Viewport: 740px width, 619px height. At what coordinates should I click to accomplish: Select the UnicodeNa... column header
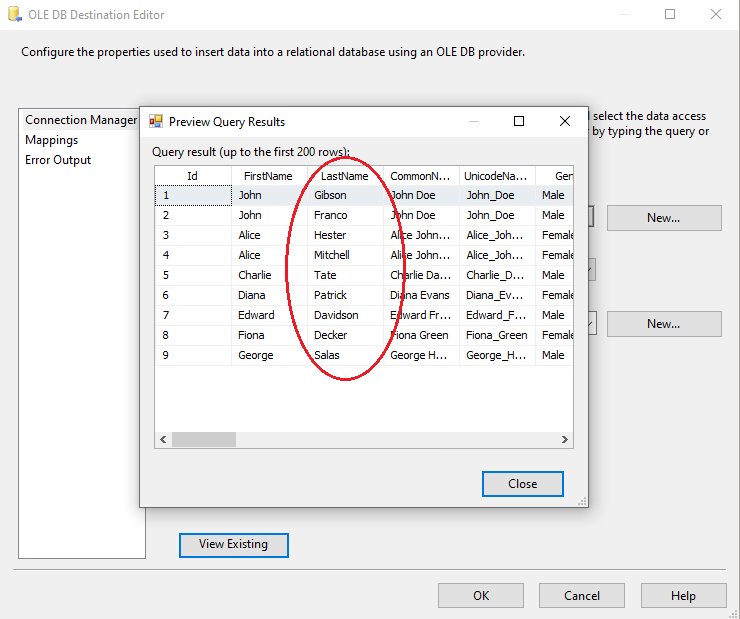click(496, 176)
